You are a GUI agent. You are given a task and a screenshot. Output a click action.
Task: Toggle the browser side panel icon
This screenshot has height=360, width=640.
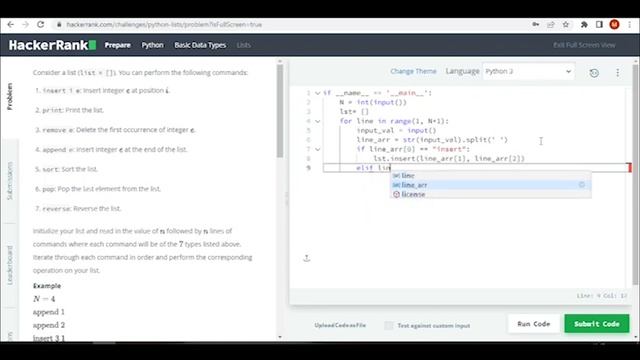coord(599,24)
